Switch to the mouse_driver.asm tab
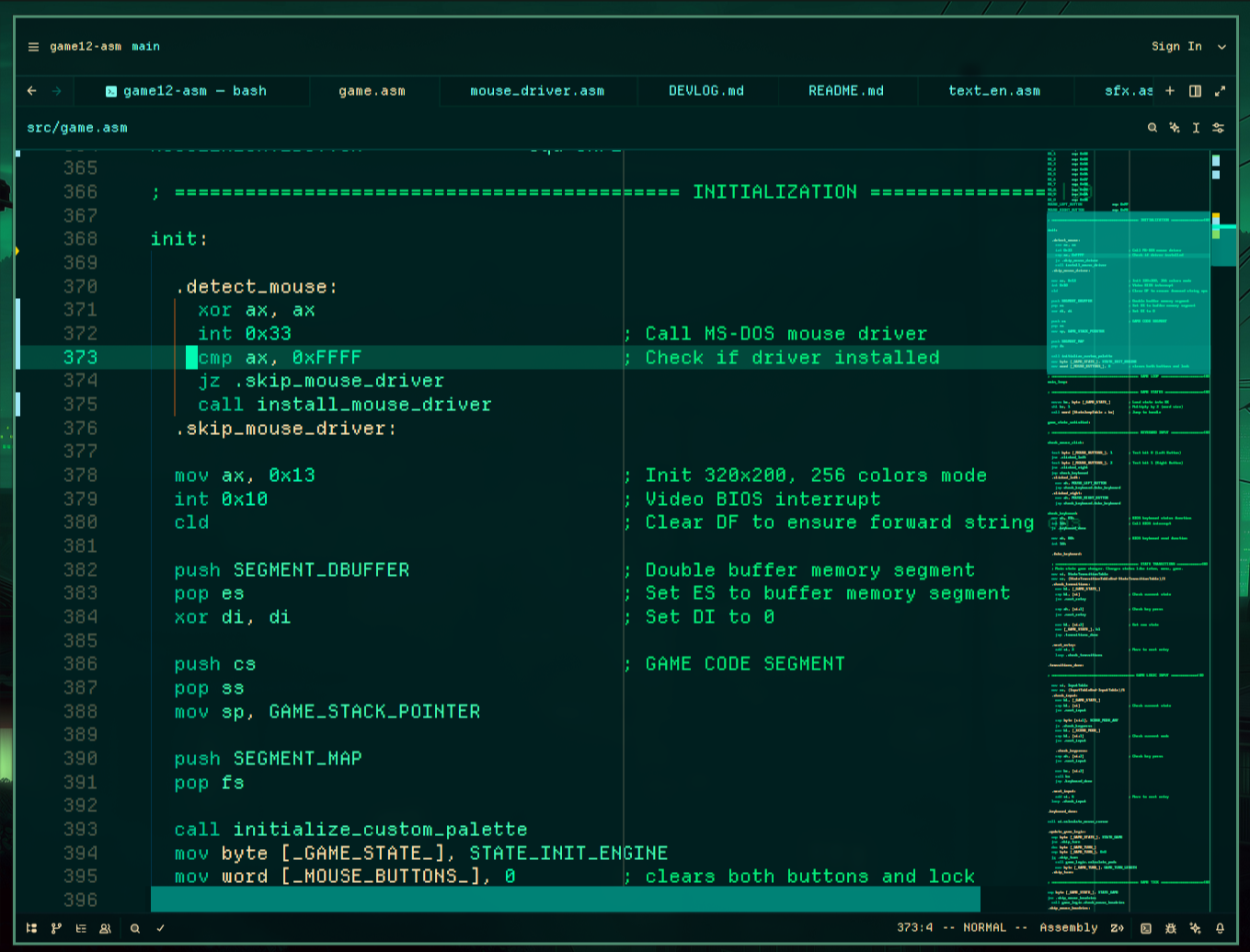1250x952 pixels. tap(537, 91)
